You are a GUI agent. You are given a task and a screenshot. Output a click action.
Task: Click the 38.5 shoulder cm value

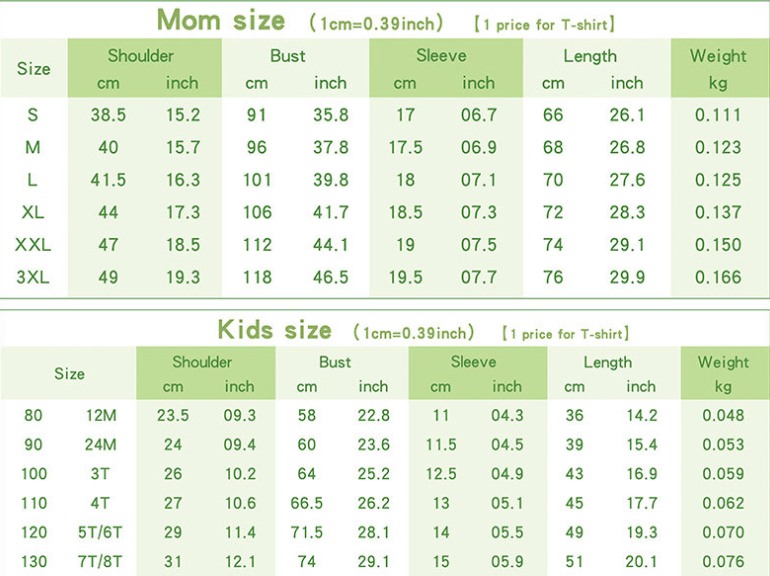click(108, 115)
